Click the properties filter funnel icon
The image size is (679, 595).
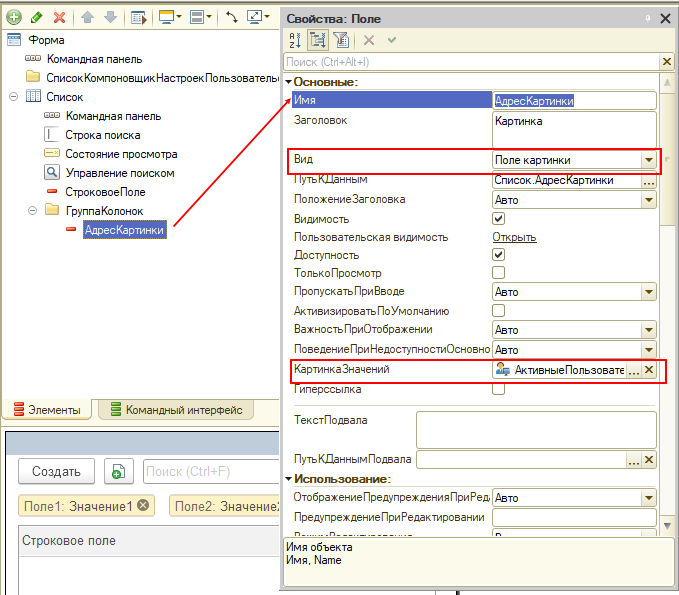340,40
